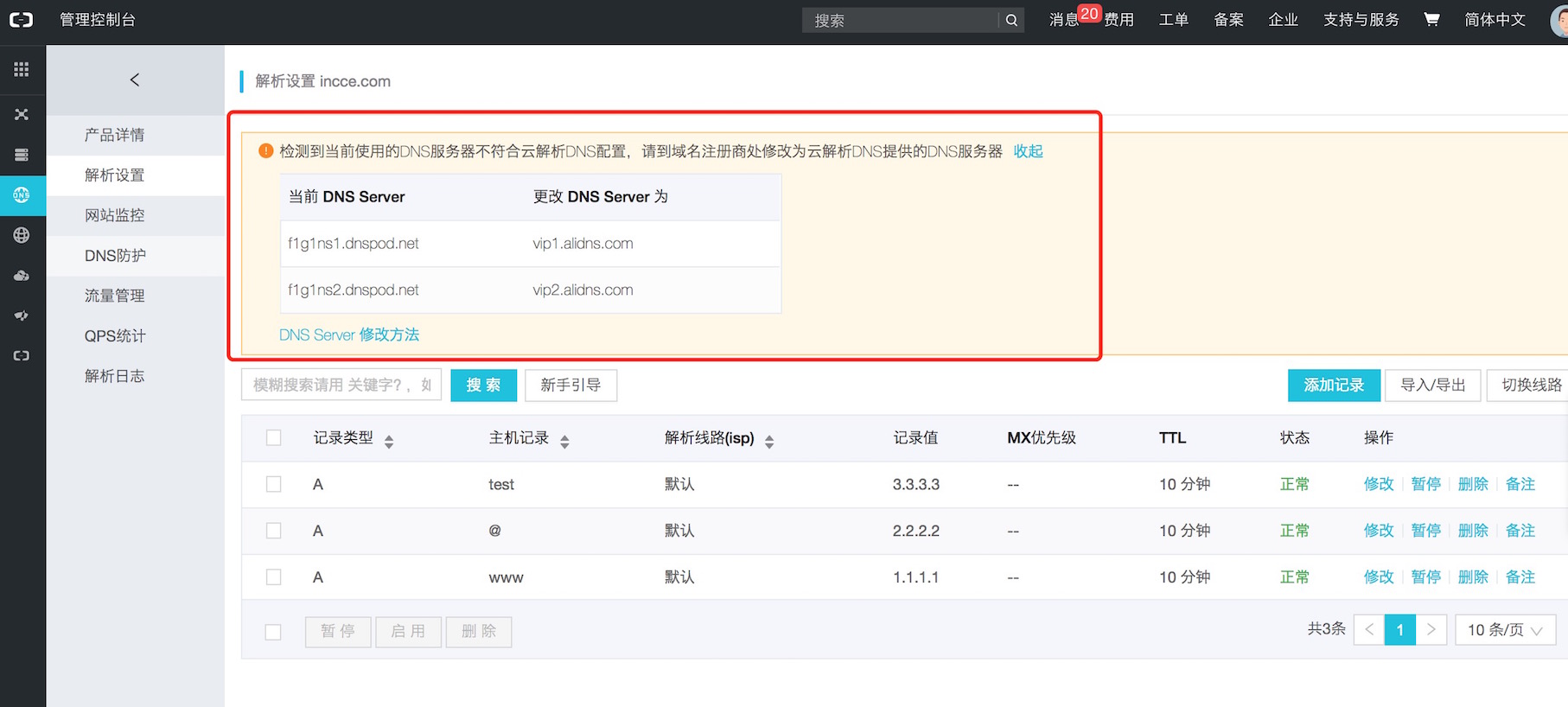Click 修改 for the www record

click(1379, 576)
